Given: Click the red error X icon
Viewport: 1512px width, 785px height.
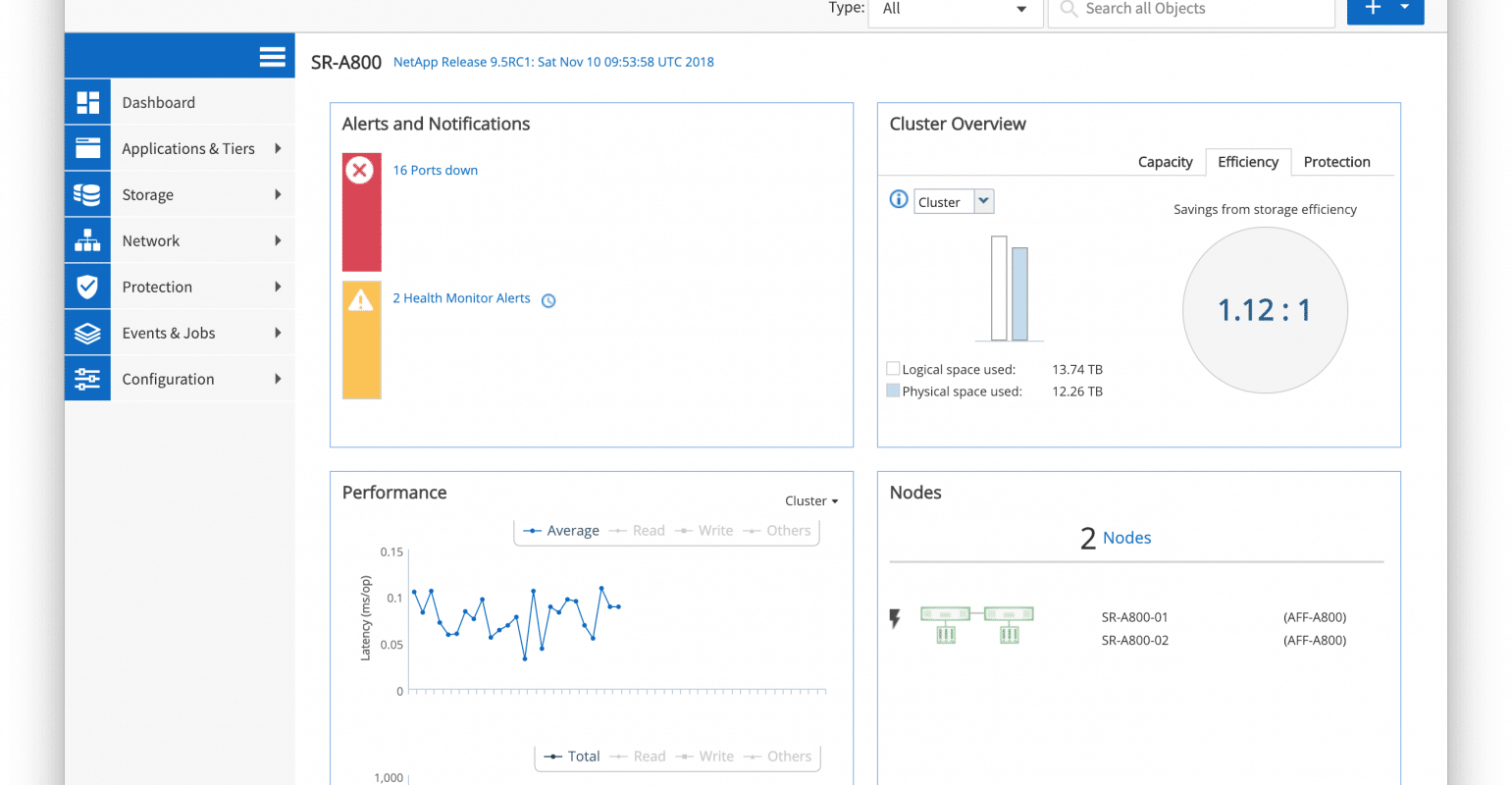Looking at the screenshot, I should coord(360,170).
